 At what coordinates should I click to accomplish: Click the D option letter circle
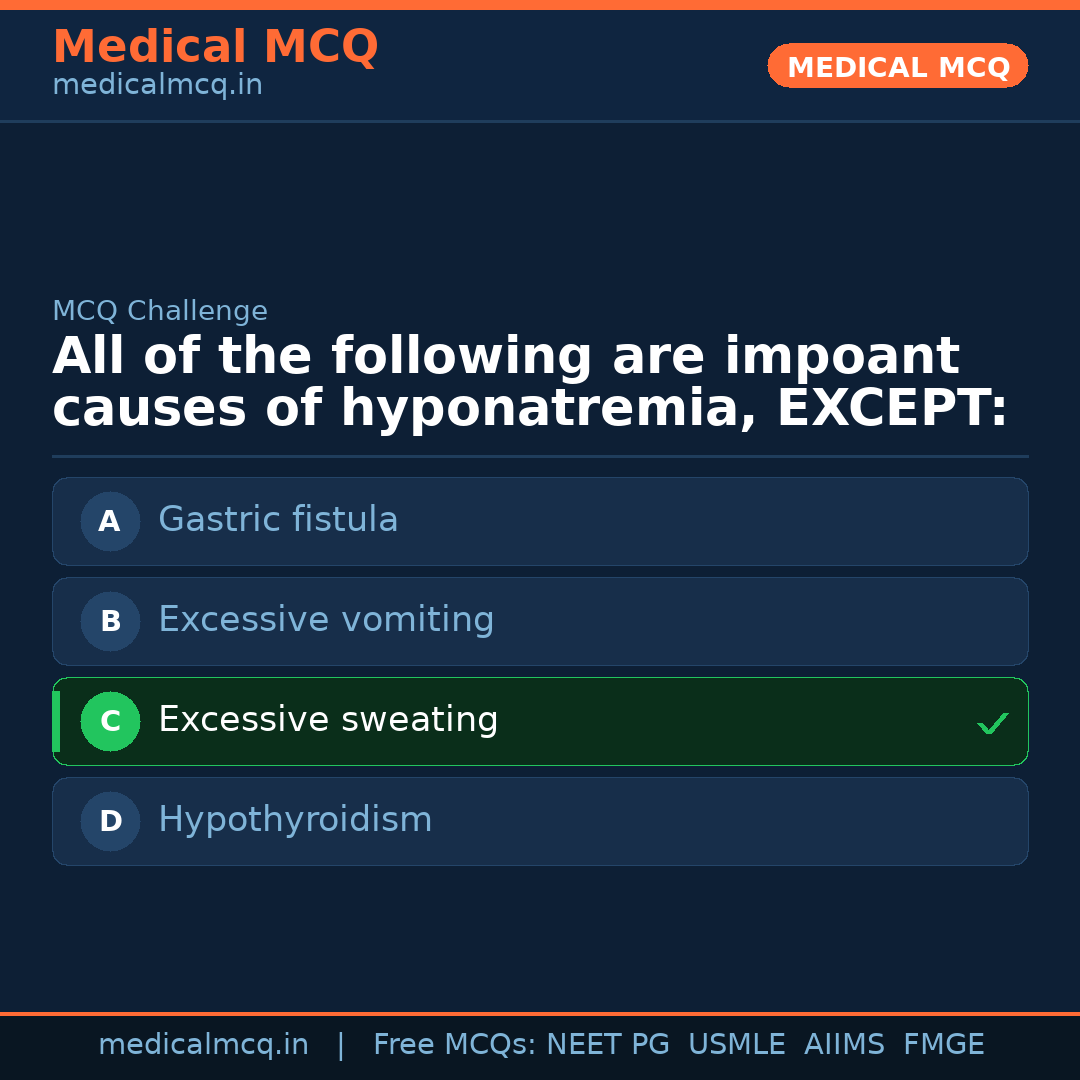(x=110, y=821)
